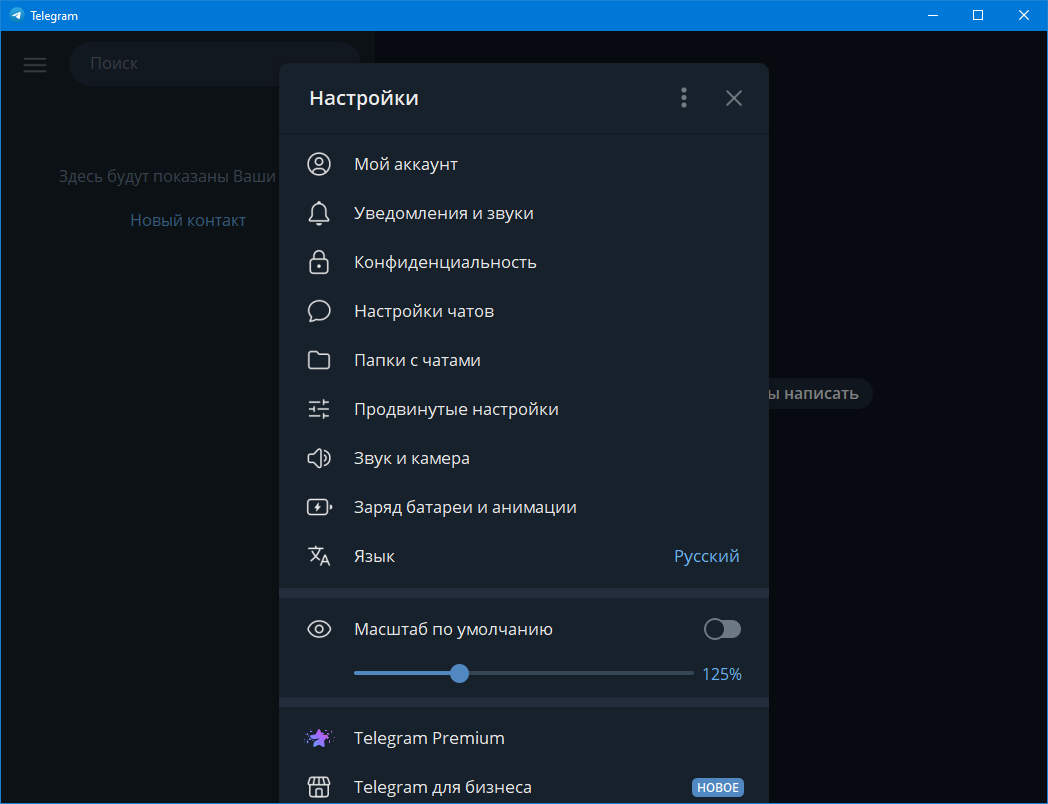Open Конфиденциальность settings
Image resolution: width=1048 pixels, height=804 pixels.
click(523, 262)
